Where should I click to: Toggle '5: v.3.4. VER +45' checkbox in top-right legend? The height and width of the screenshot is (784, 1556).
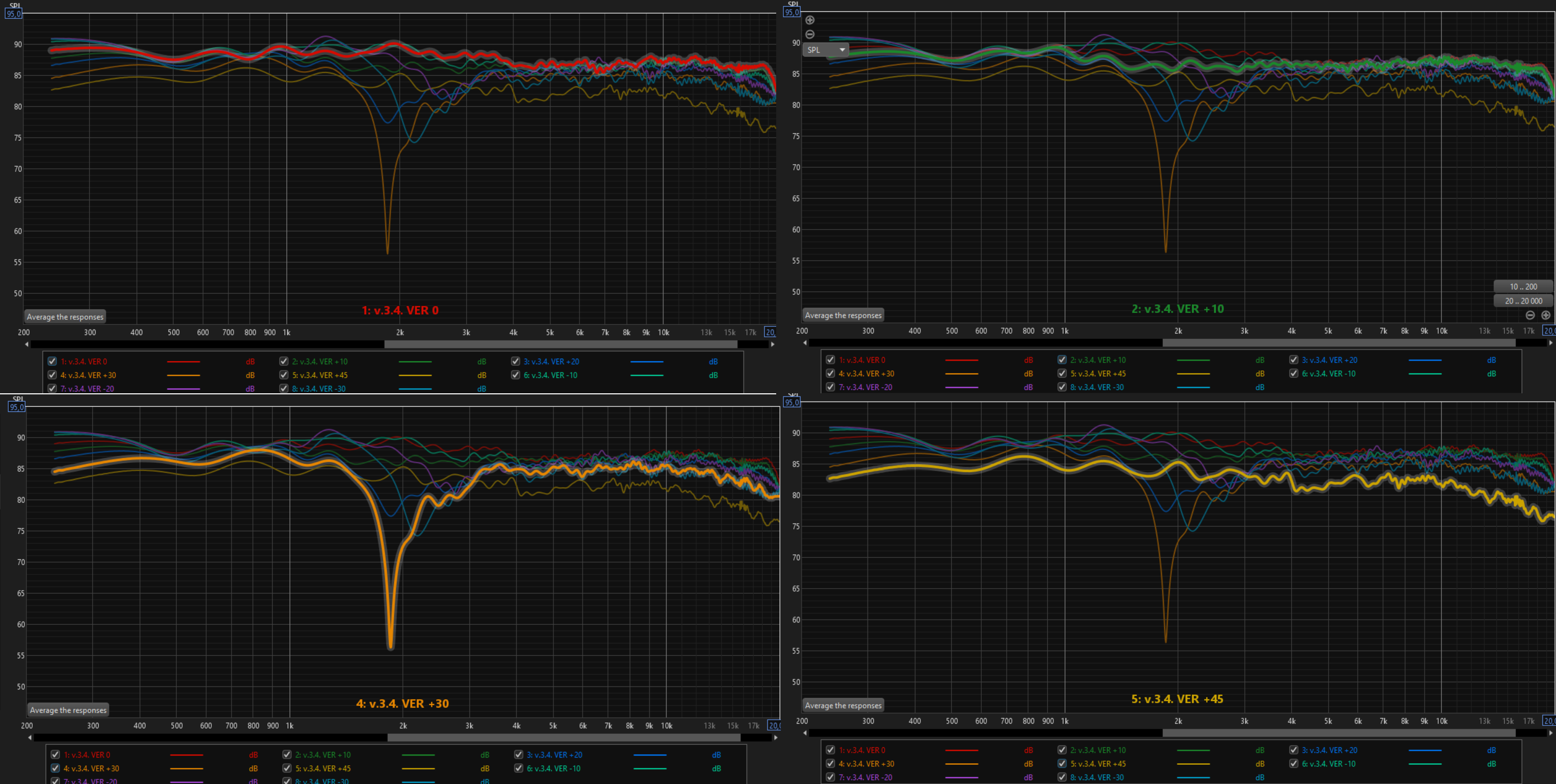click(x=1062, y=374)
